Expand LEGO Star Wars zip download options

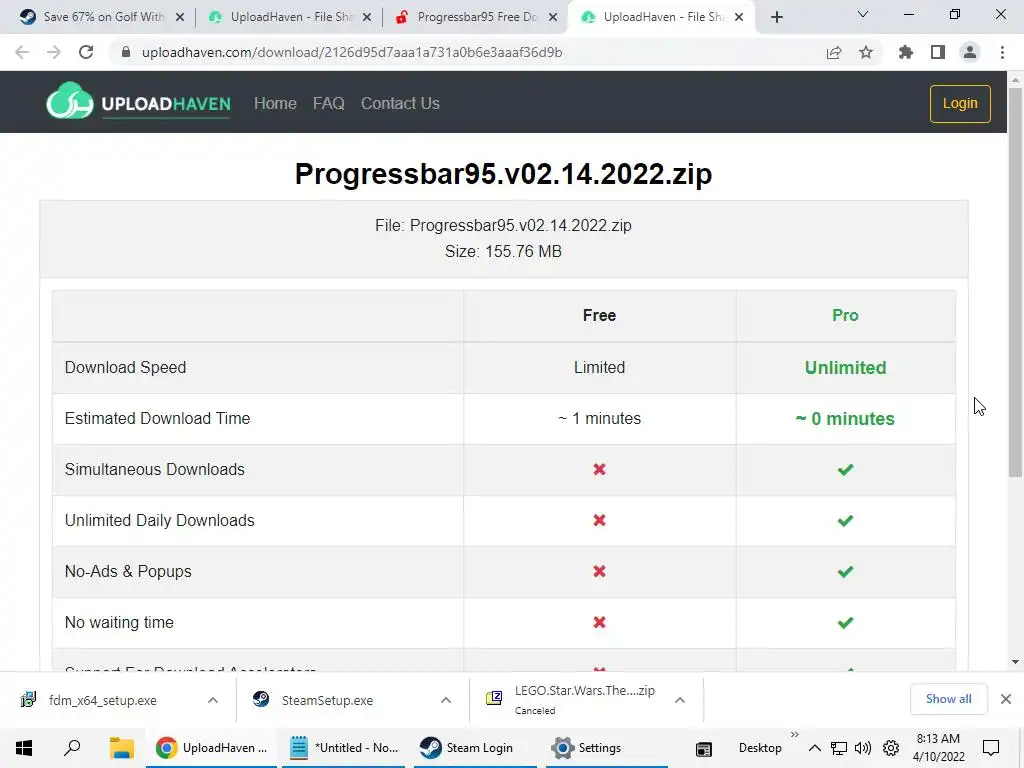tap(680, 700)
